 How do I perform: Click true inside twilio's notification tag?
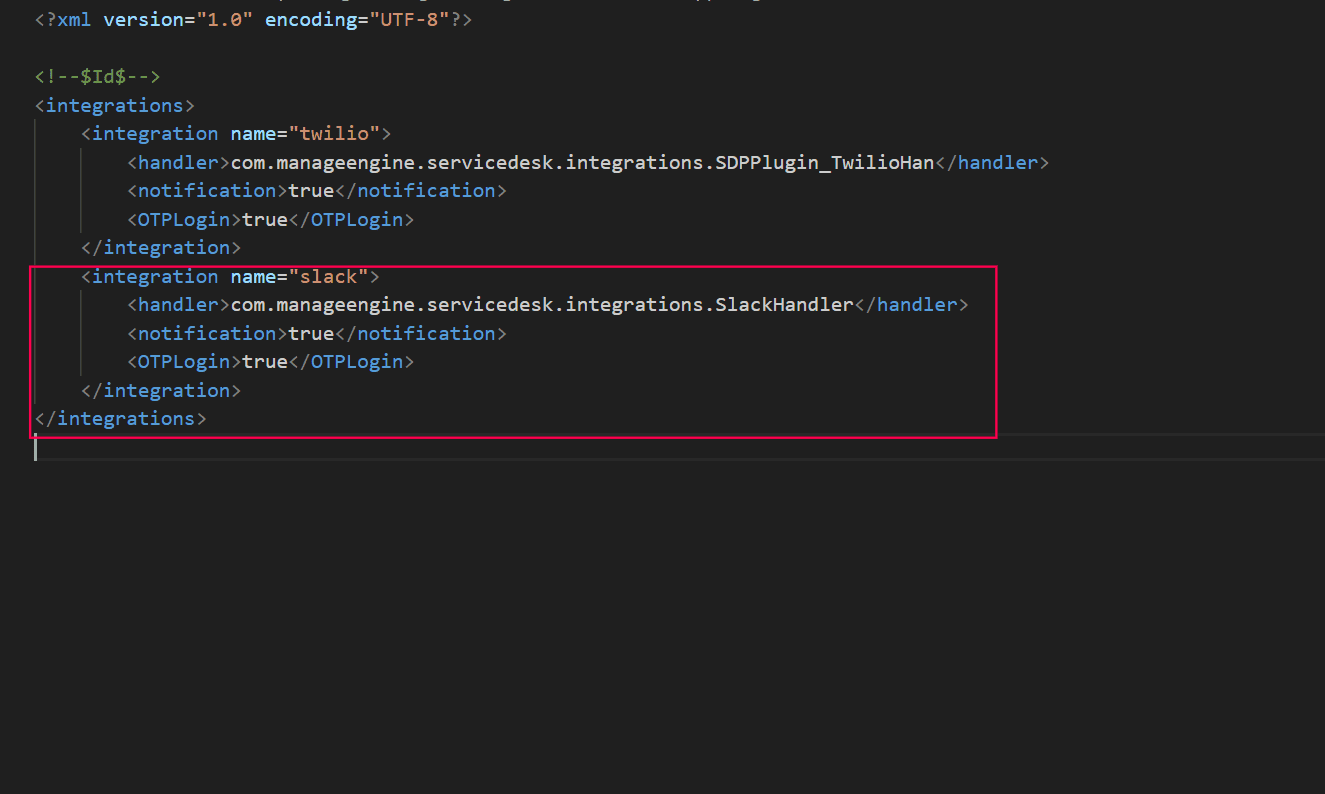[311, 190]
